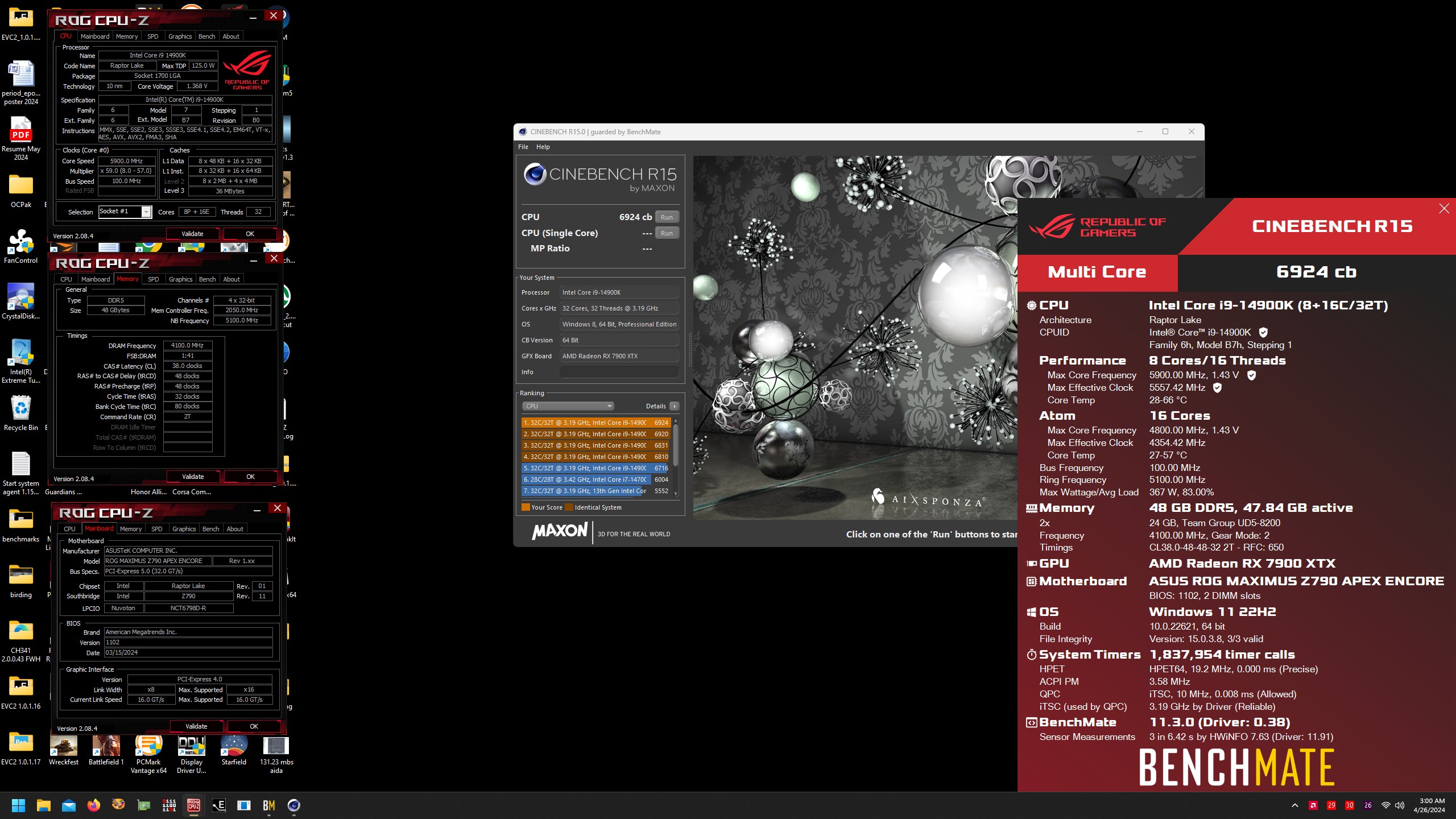Launch the FanControl desktop shortcut
This screenshot has width=1456, height=819.
(21, 246)
